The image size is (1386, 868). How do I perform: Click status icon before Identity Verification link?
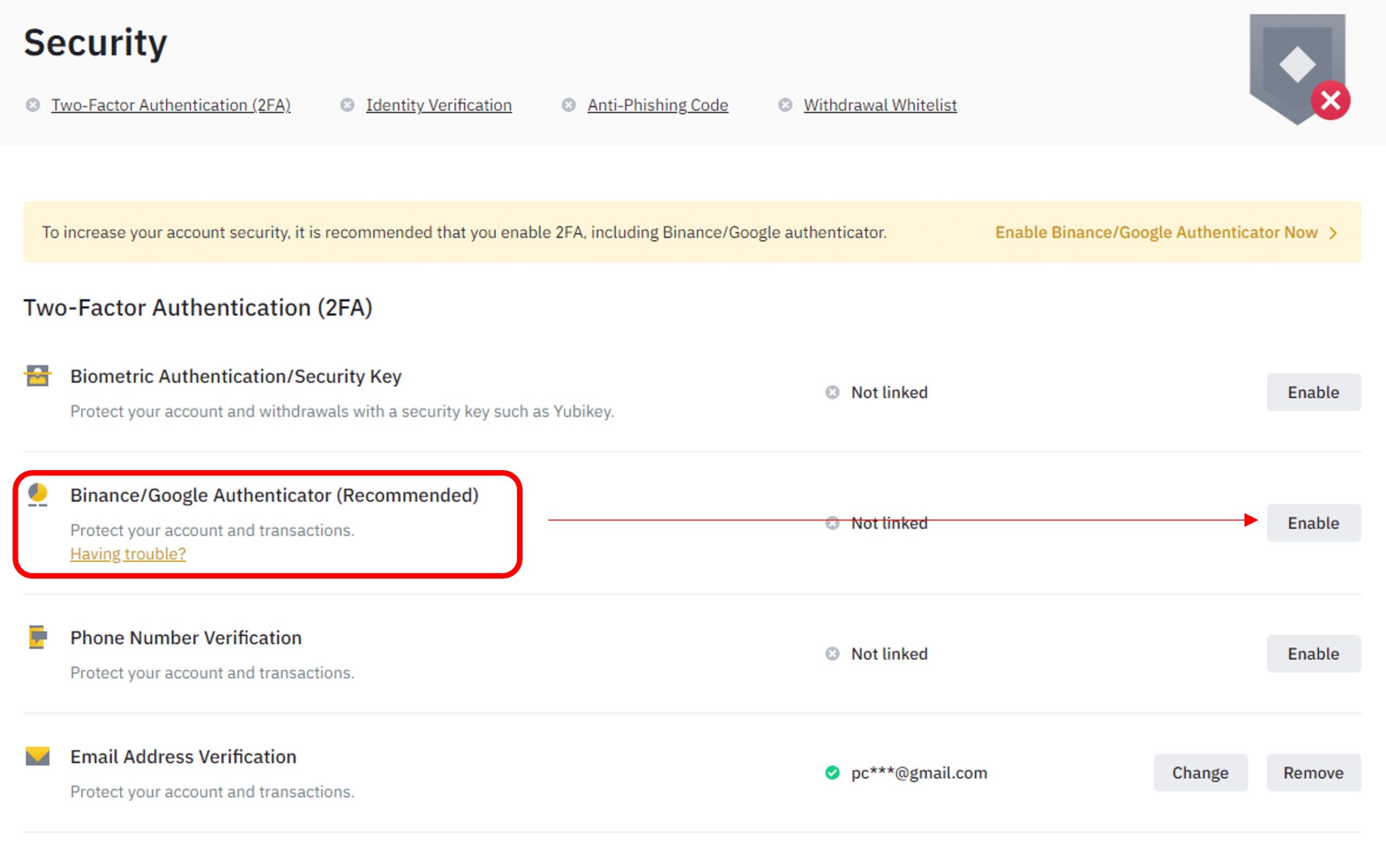click(x=347, y=105)
